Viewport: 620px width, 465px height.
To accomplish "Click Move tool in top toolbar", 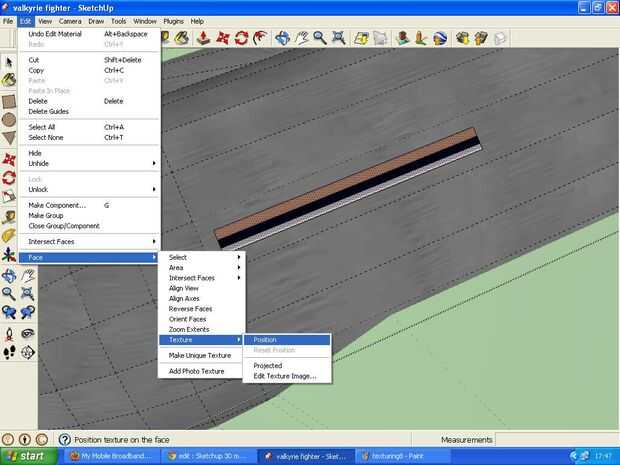I will [x=222, y=38].
